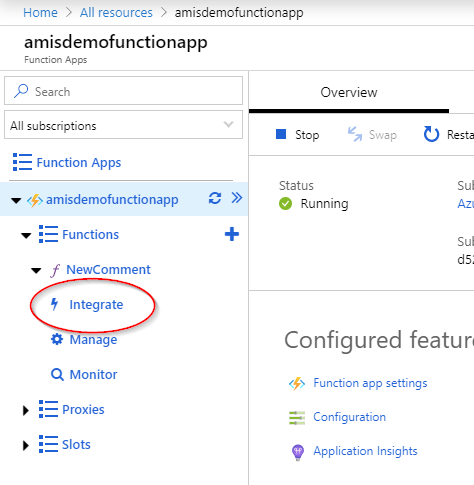Screen dimensions: 474x485
Task: Open the All subscriptions dropdown
Action: (x=123, y=125)
